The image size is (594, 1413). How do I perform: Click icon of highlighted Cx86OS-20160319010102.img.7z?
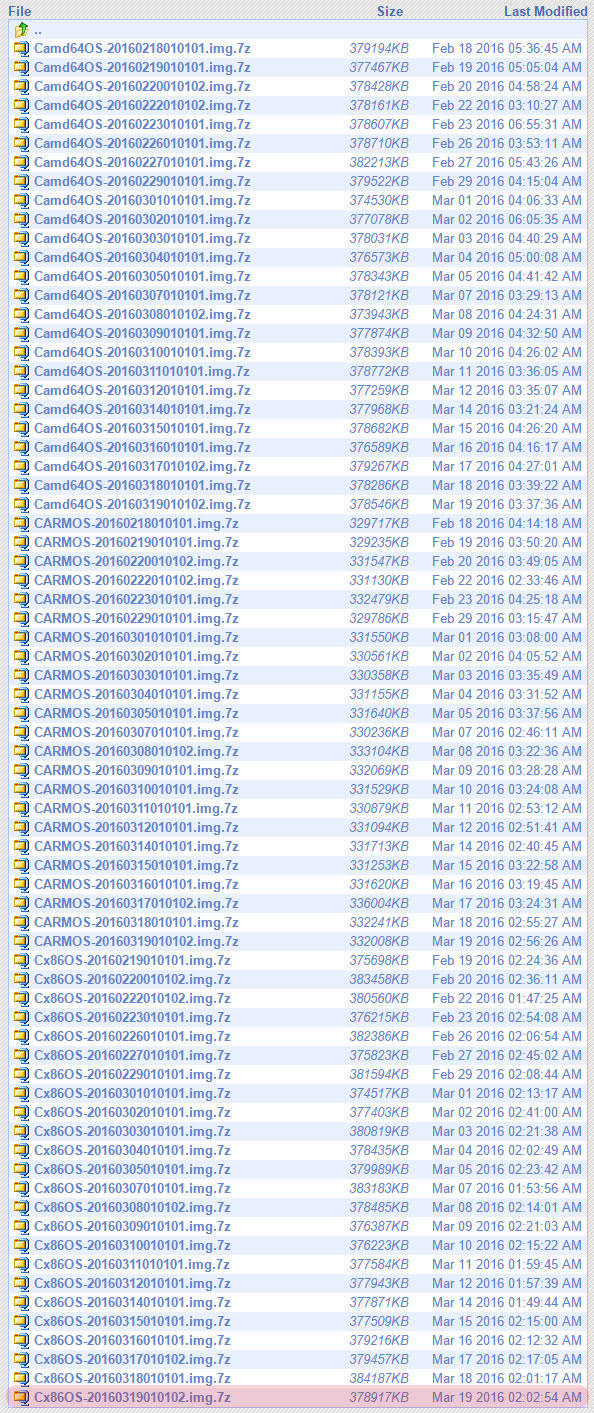coord(21,1397)
